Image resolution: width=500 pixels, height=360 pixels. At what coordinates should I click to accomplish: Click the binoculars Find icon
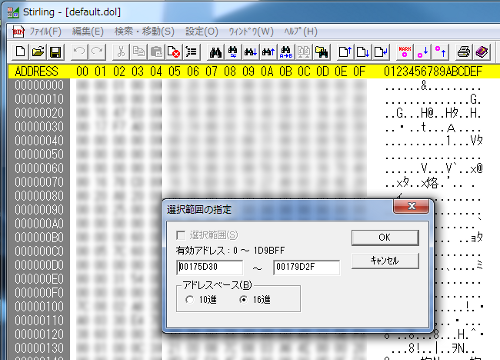[x=216, y=52]
